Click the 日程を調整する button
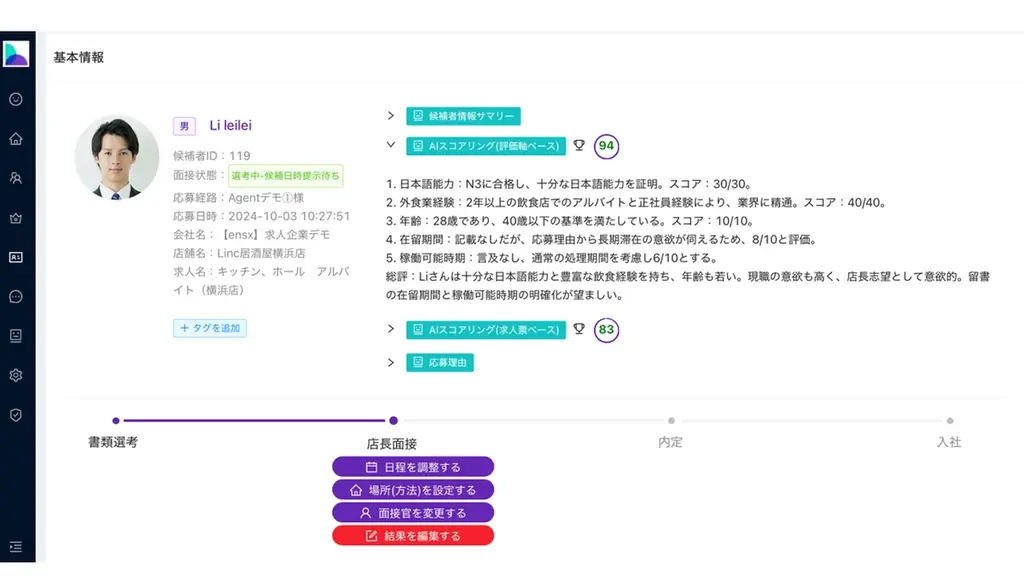 click(412, 466)
